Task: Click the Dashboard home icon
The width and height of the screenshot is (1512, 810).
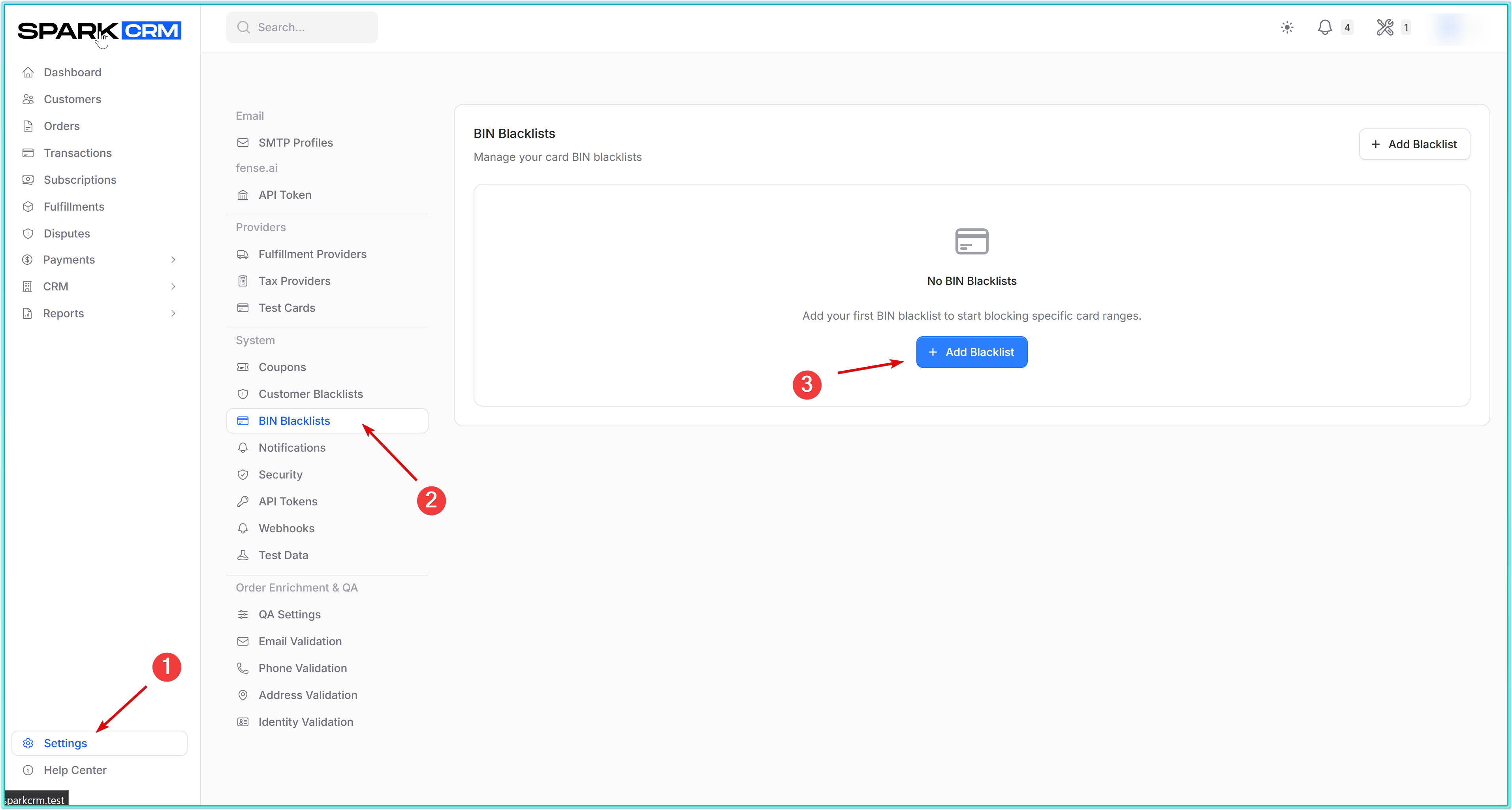Action: [x=28, y=72]
